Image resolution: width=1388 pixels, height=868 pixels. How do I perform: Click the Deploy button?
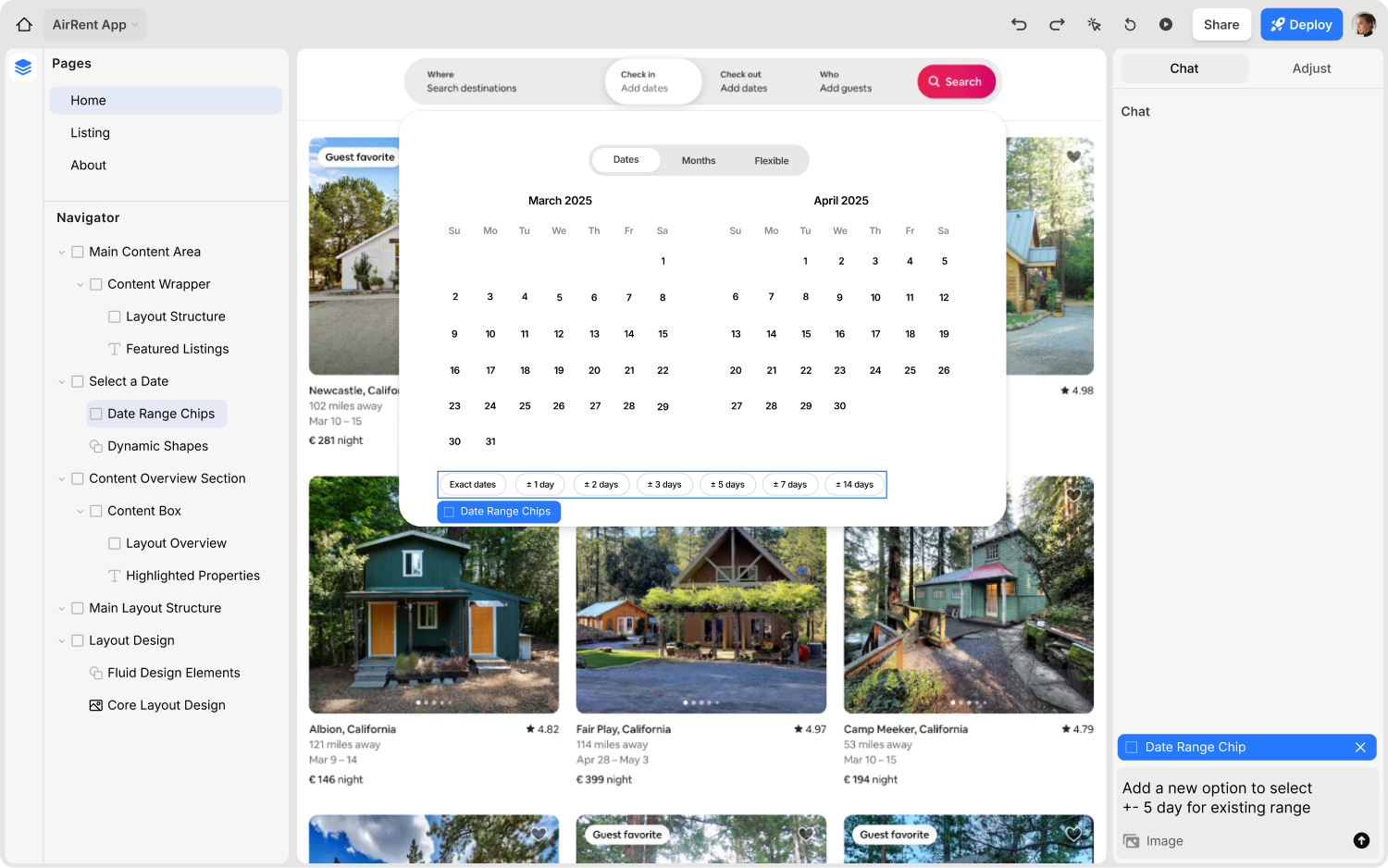pos(1301,25)
